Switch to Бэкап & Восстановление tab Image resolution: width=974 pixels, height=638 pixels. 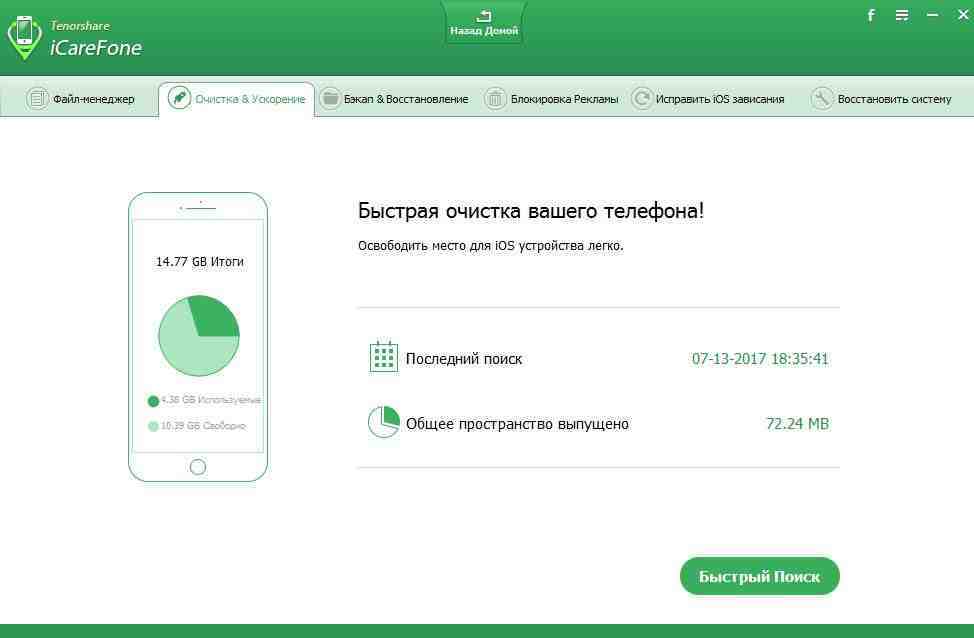(394, 99)
